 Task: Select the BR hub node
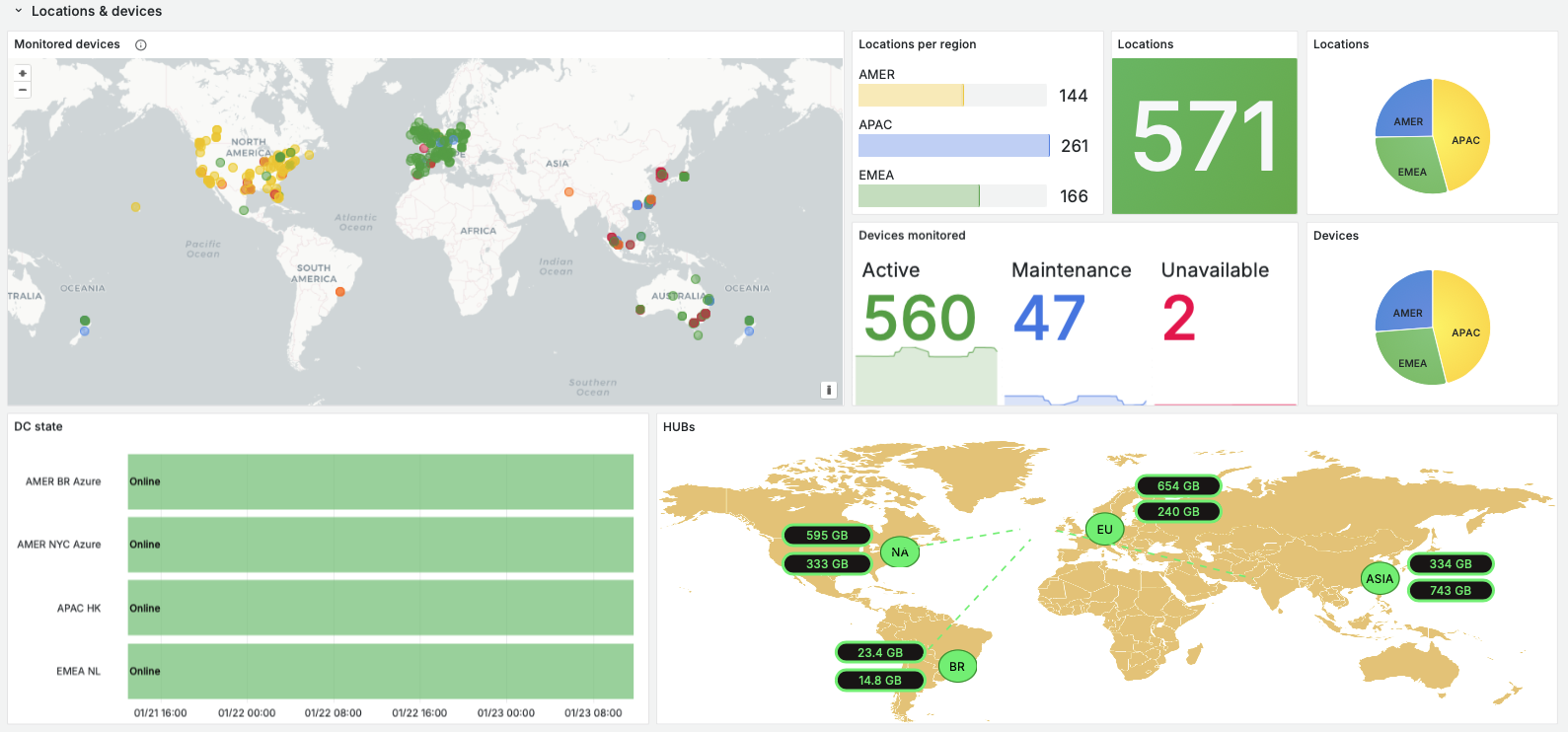[956, 667]
